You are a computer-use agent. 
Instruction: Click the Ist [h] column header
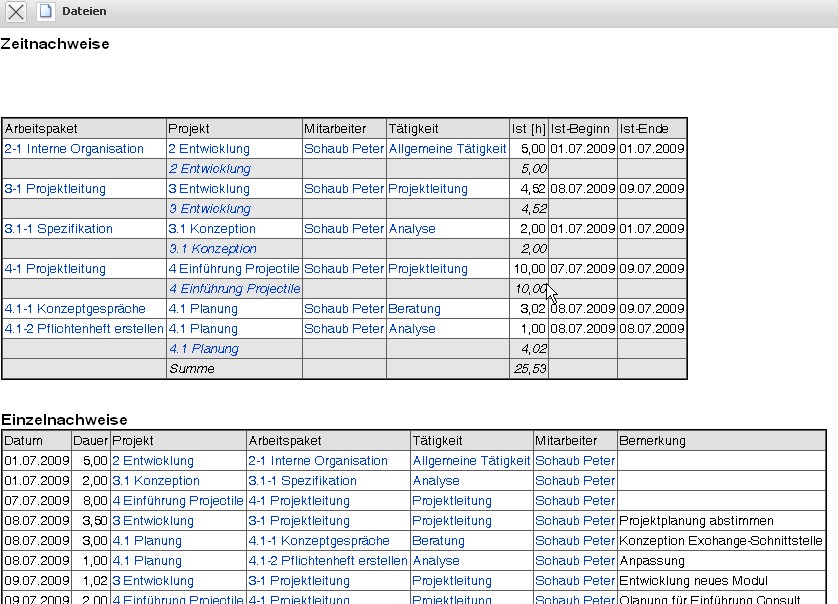click(528, 129)
